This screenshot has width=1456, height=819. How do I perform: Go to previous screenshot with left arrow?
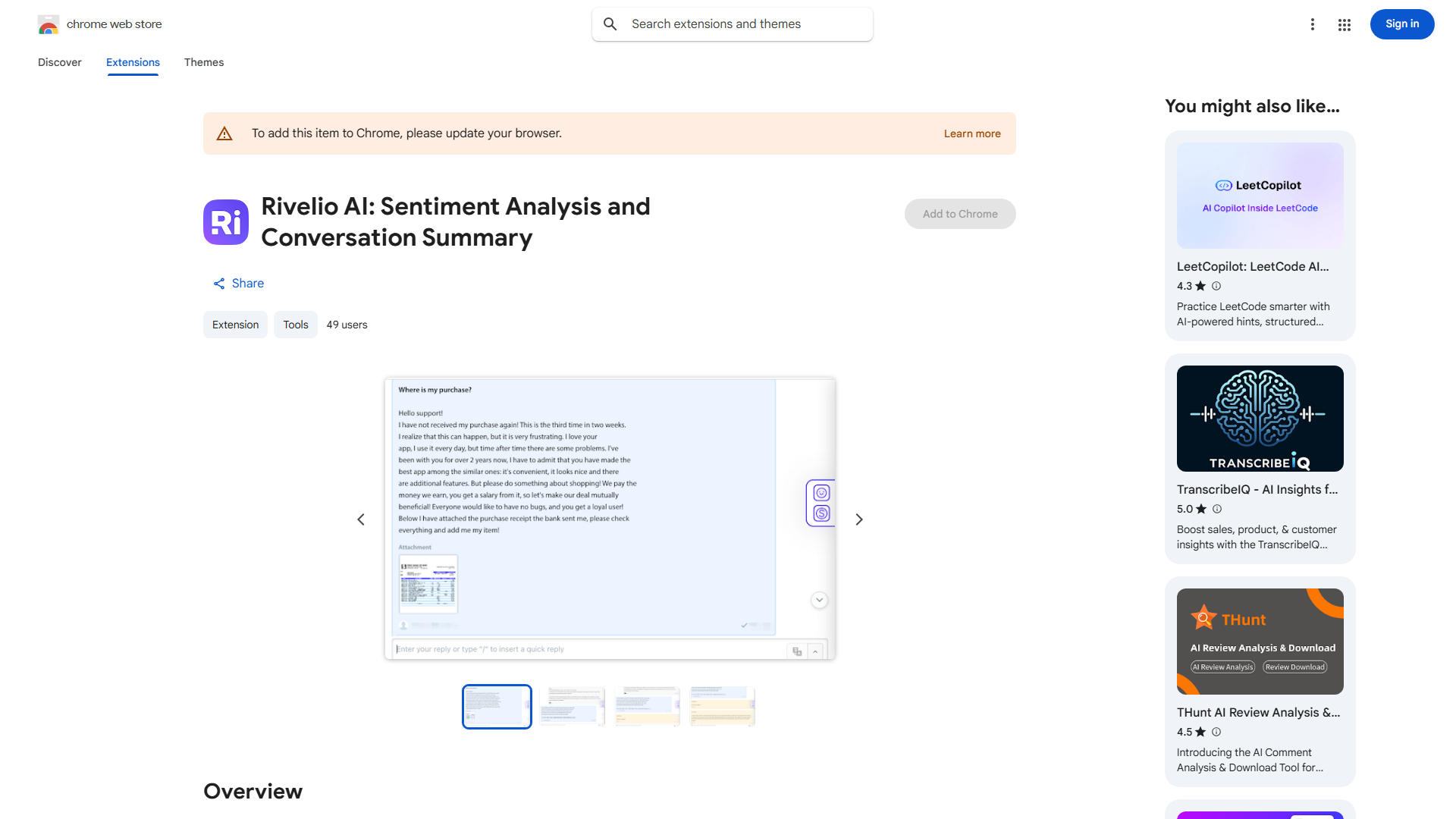[x=361, y=519]
